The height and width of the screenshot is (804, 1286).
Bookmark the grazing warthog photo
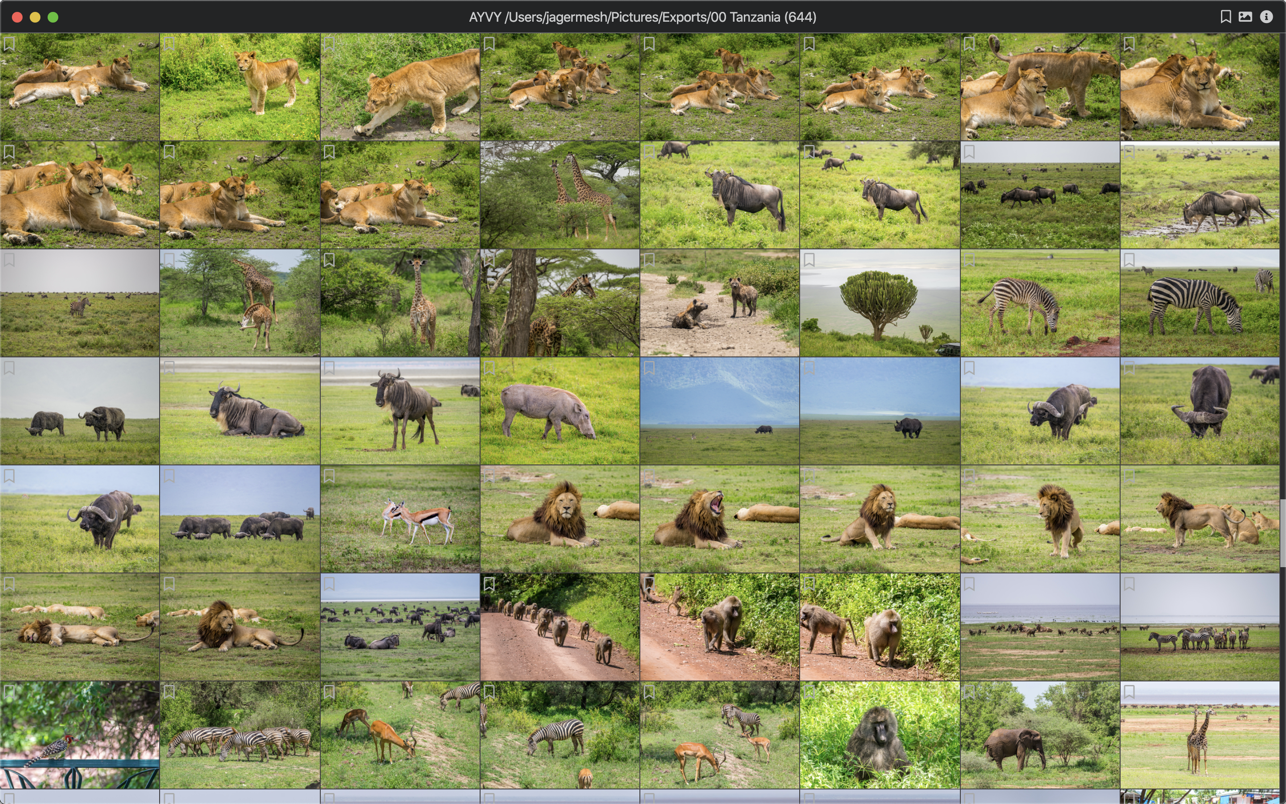(489, 369)
